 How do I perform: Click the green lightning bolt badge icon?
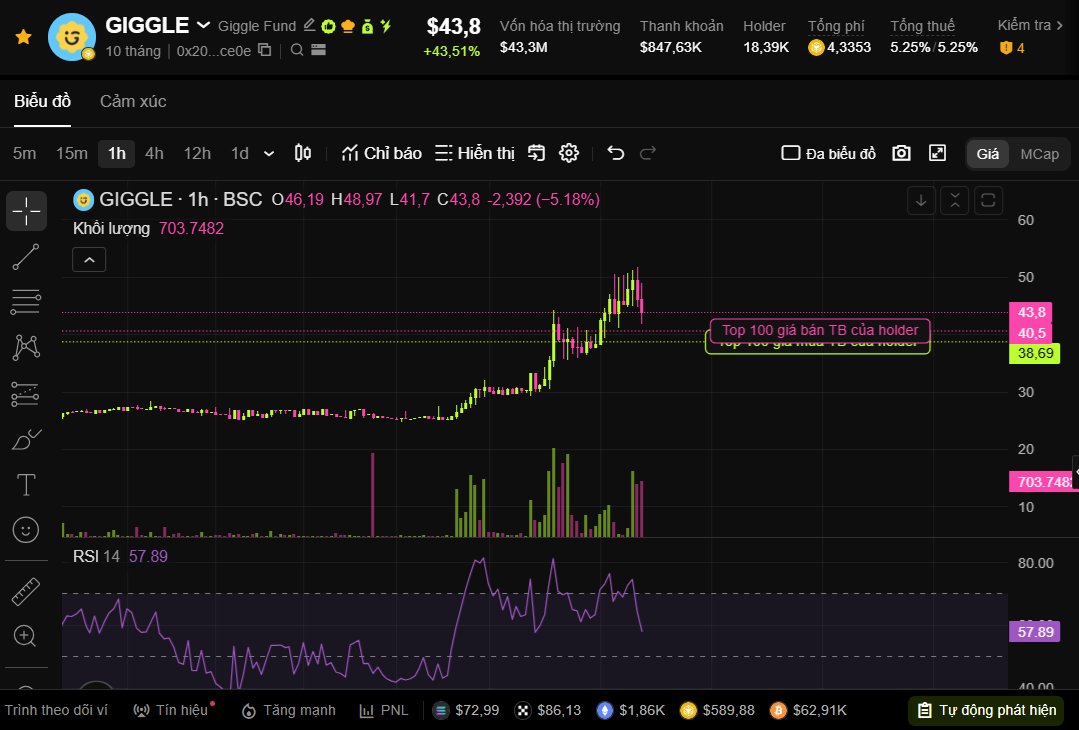click(x=386, y=26)
